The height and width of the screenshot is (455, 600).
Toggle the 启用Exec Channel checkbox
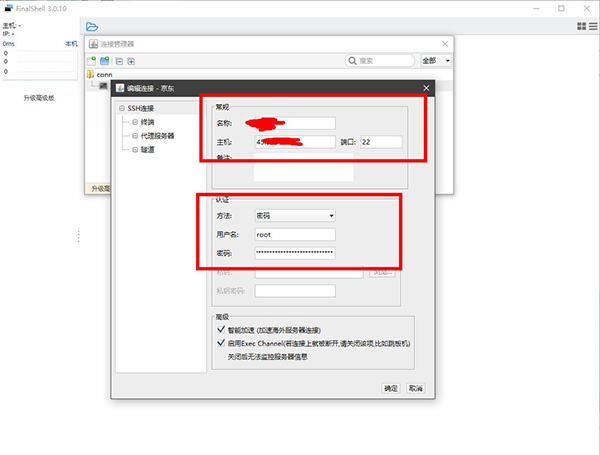(220, 342)
